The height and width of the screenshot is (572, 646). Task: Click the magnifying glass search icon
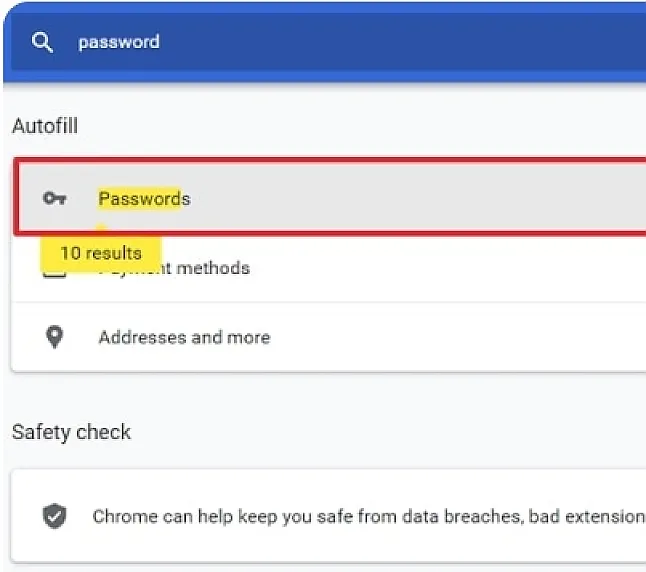42,42
